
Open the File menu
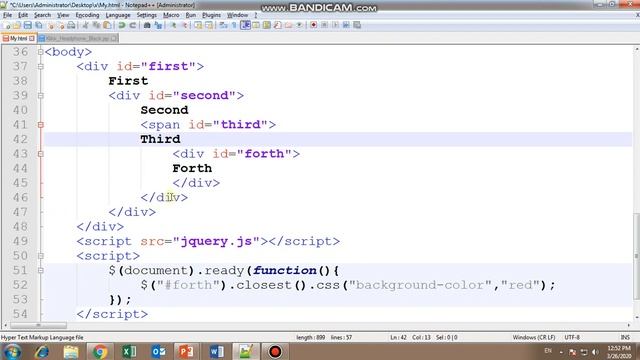[7, 15]
